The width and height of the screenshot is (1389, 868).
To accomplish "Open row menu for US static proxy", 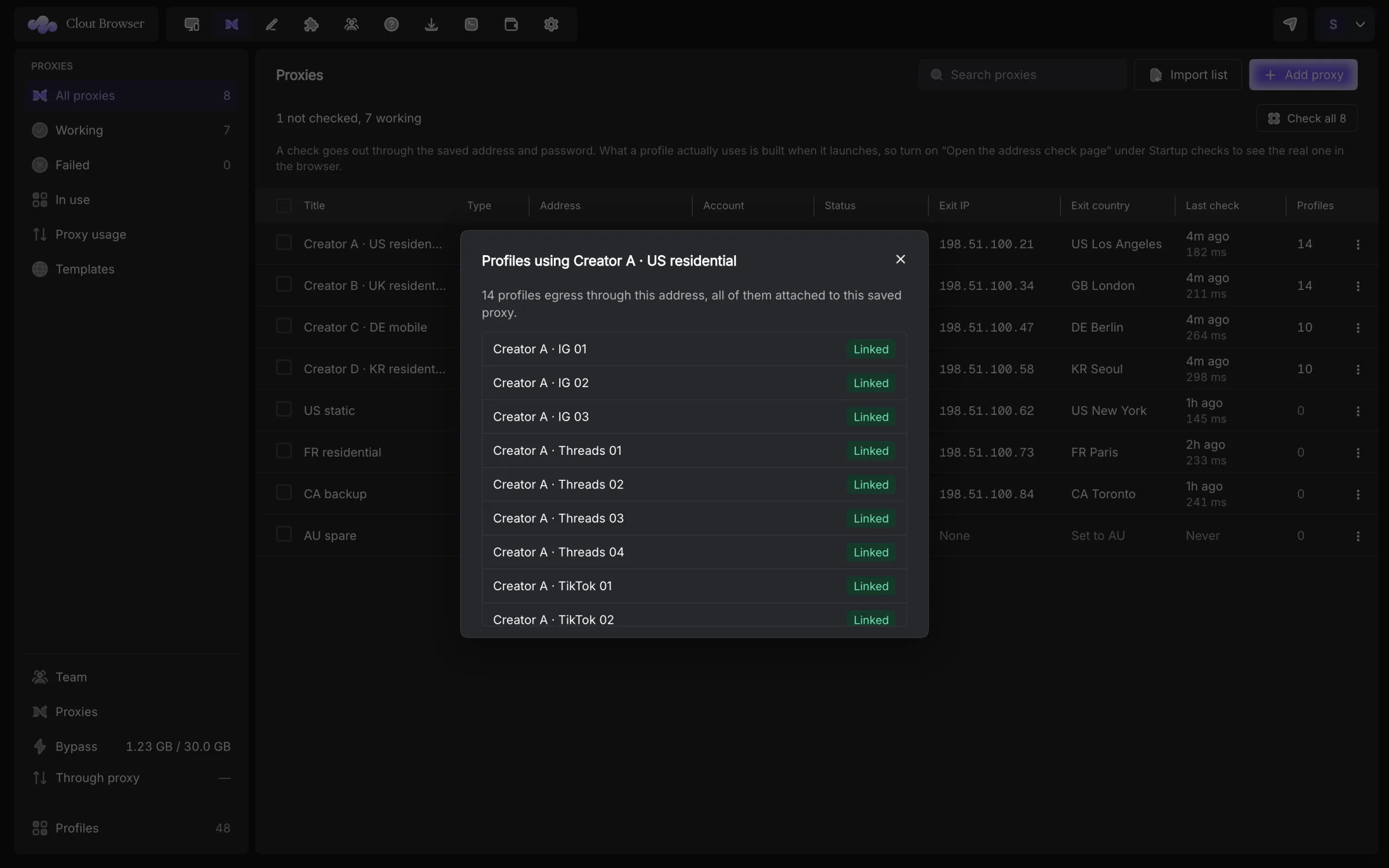I will click(1358, 411).
